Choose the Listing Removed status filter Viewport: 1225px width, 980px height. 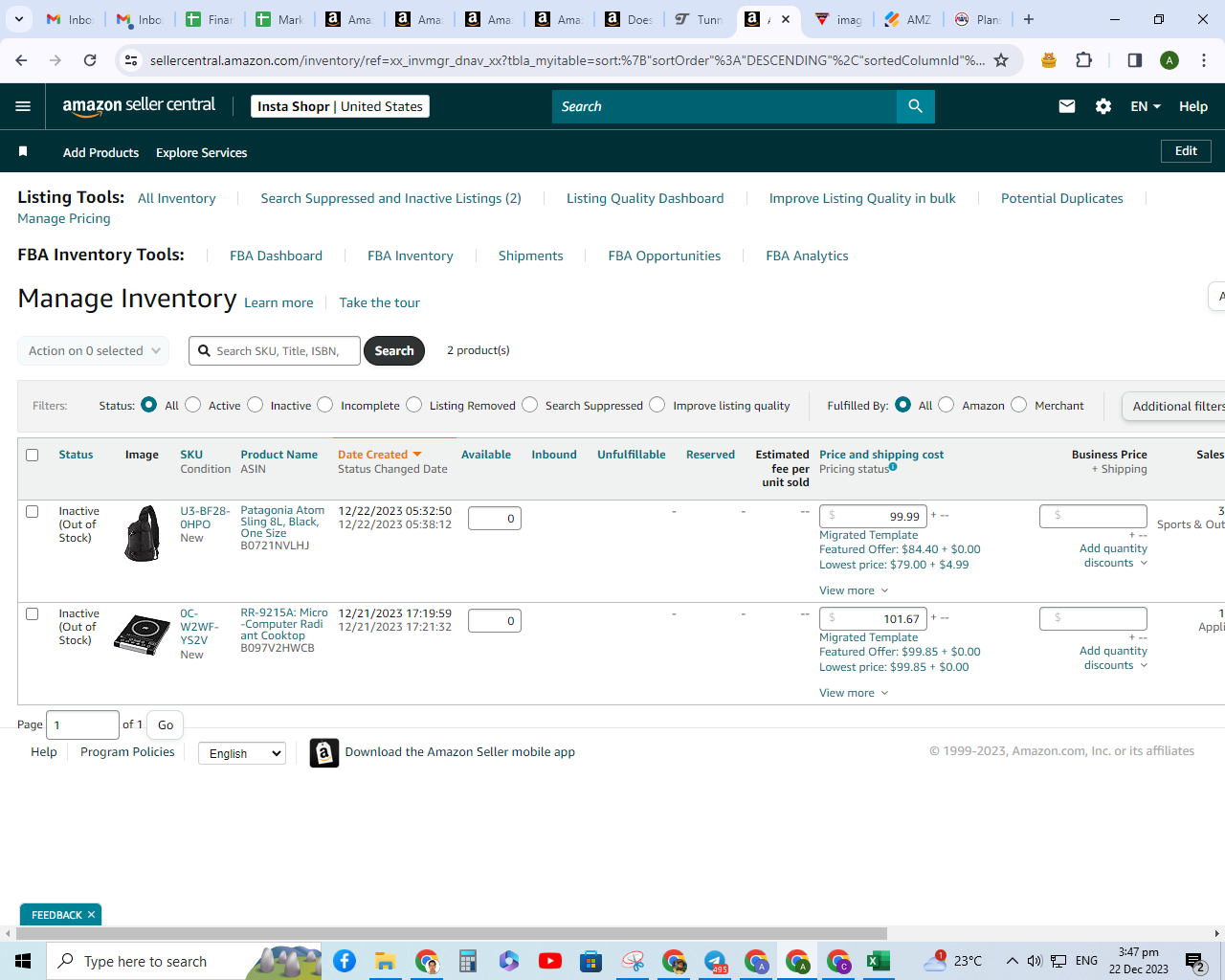tap(414, 405)
